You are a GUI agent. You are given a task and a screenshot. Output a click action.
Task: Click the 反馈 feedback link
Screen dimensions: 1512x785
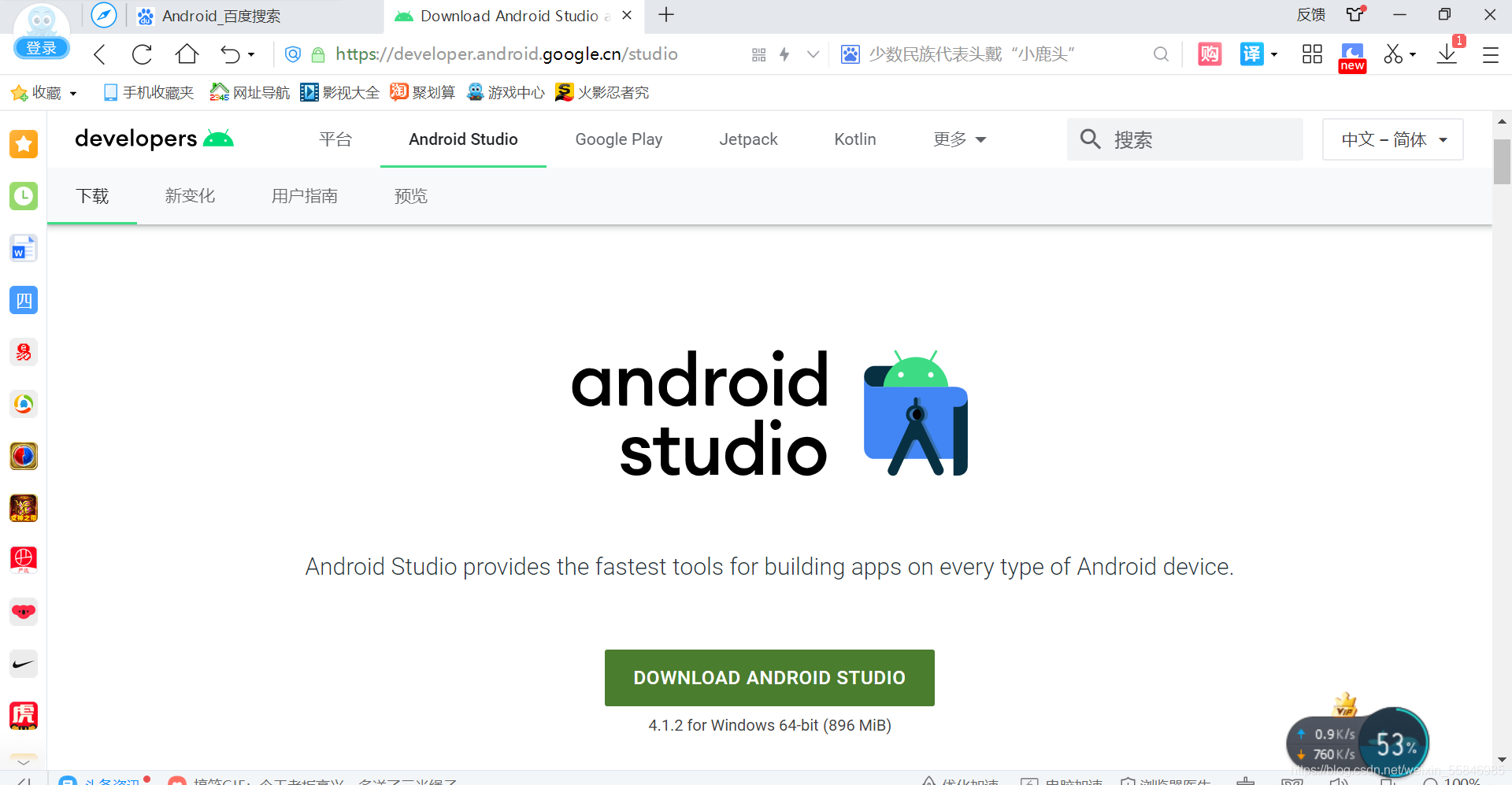(x=1310, y=15)
